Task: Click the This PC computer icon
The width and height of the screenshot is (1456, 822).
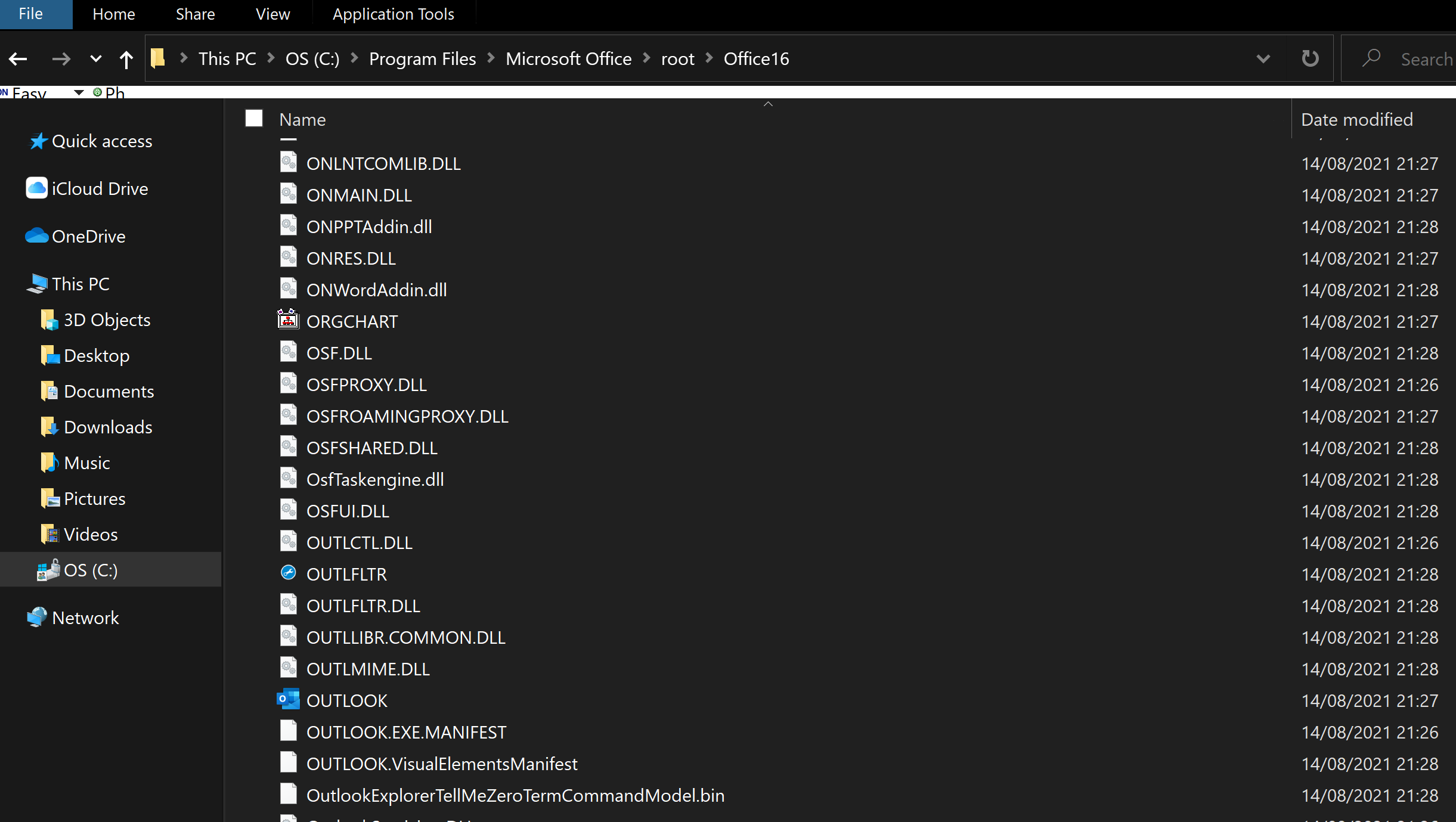Action: (37, 284)
